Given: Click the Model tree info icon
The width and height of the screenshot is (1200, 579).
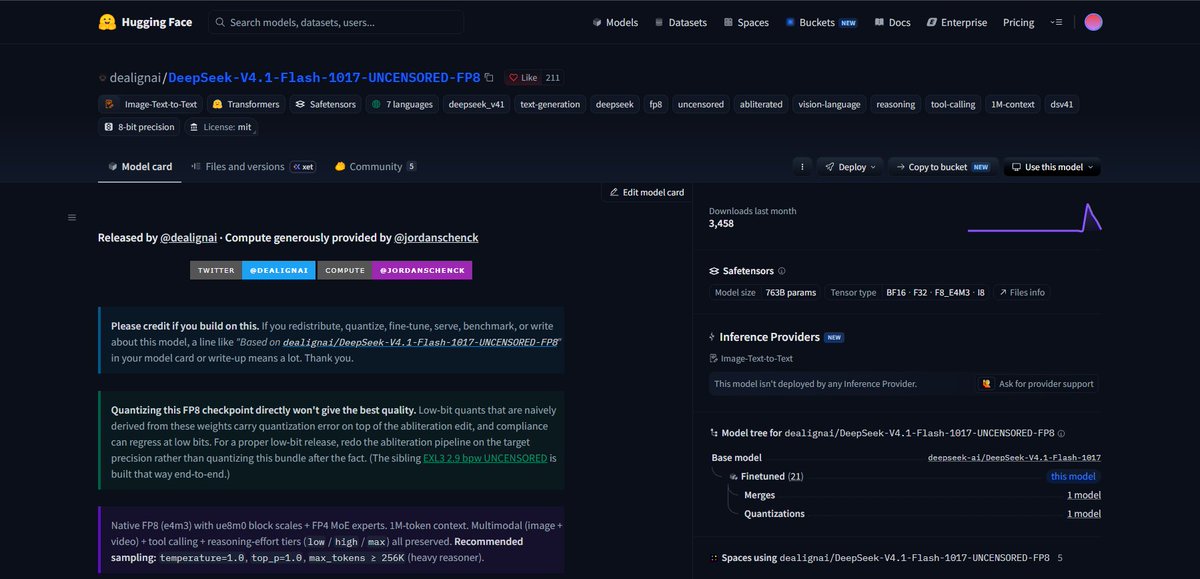Looking at the screenshot, I should coord(1061,433).
